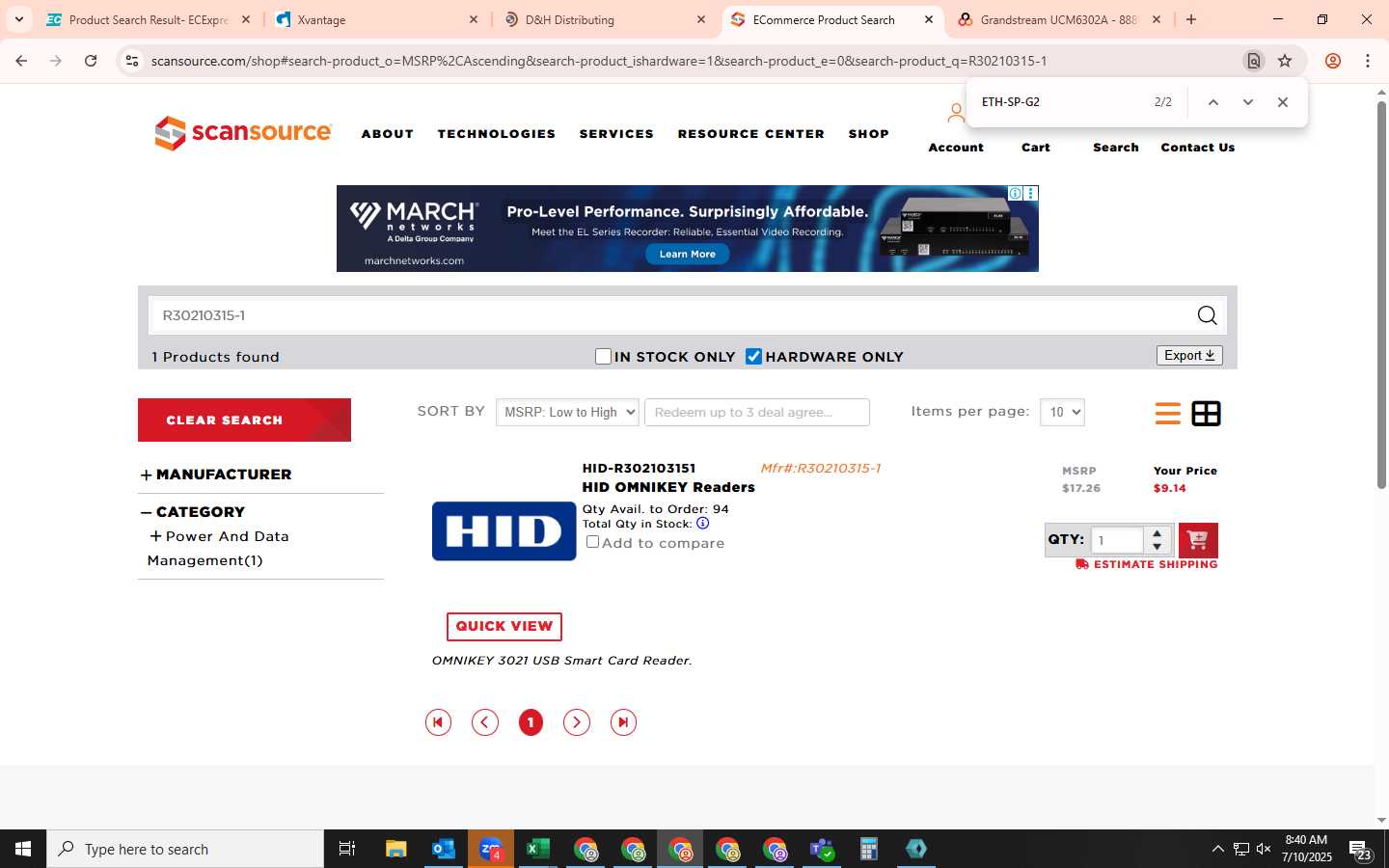1389x868 pixels.
Task: Uncheck the Hardware Only checkbox
Action: (754, 357)
